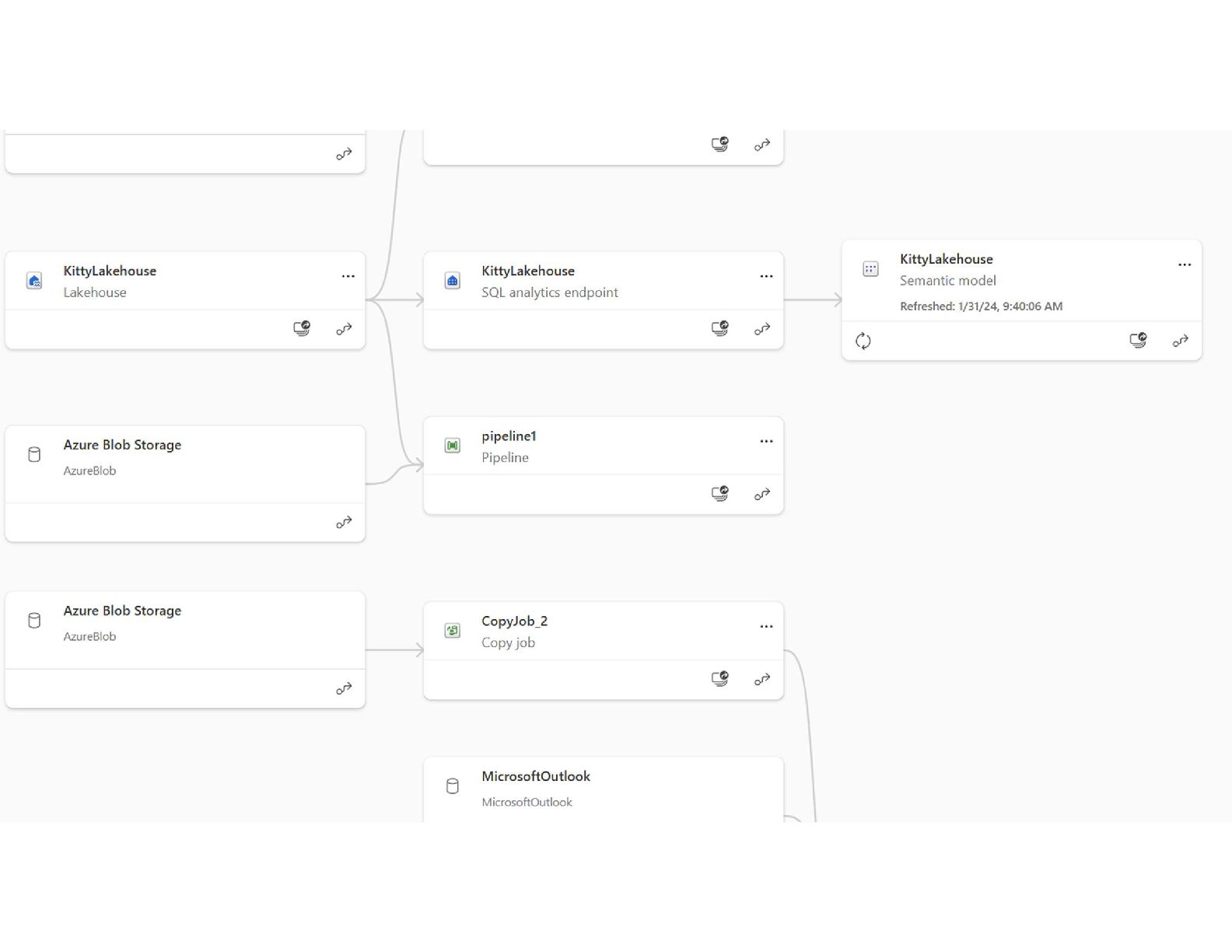
Task: Open more options for SQL analytics endpoint
Action: point(767,276)
